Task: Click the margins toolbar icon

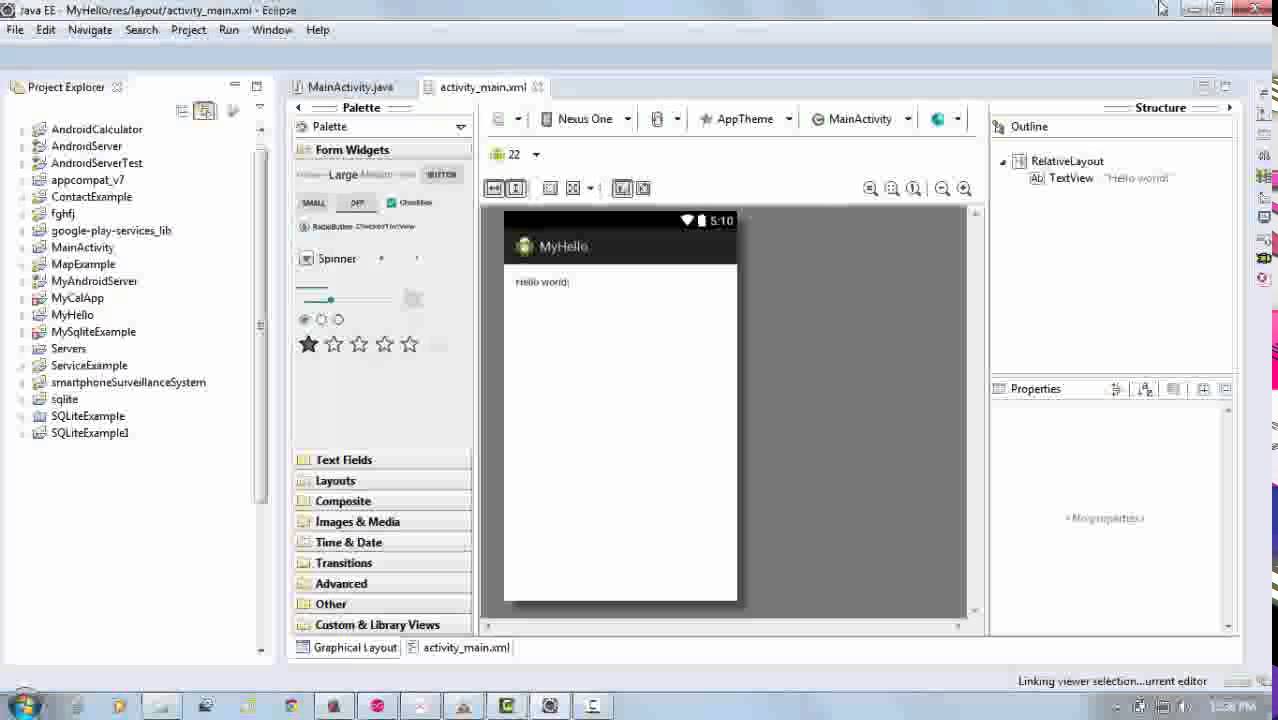Action: coord(550,188)
